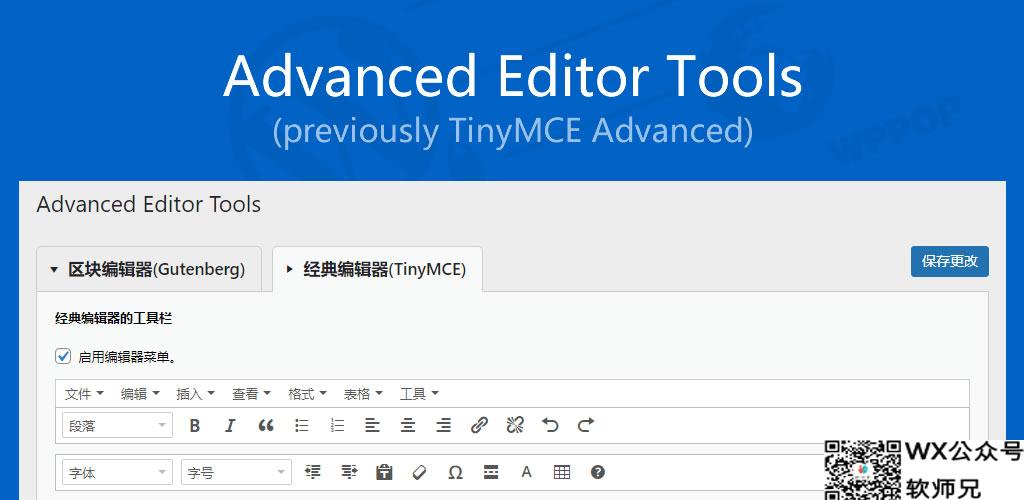Click the special character Omega icon
This screenshot has width=1024, height=500.
[455, 472]
